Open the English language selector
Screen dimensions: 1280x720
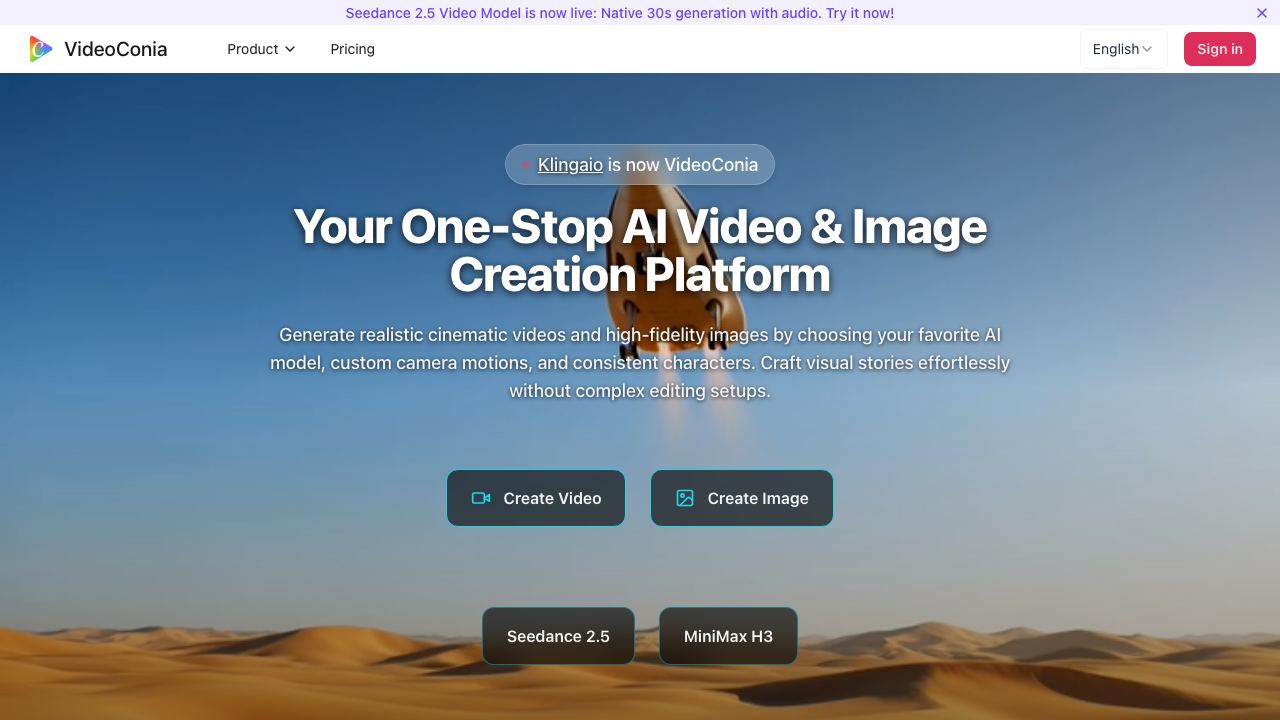tap(1123, 49)
